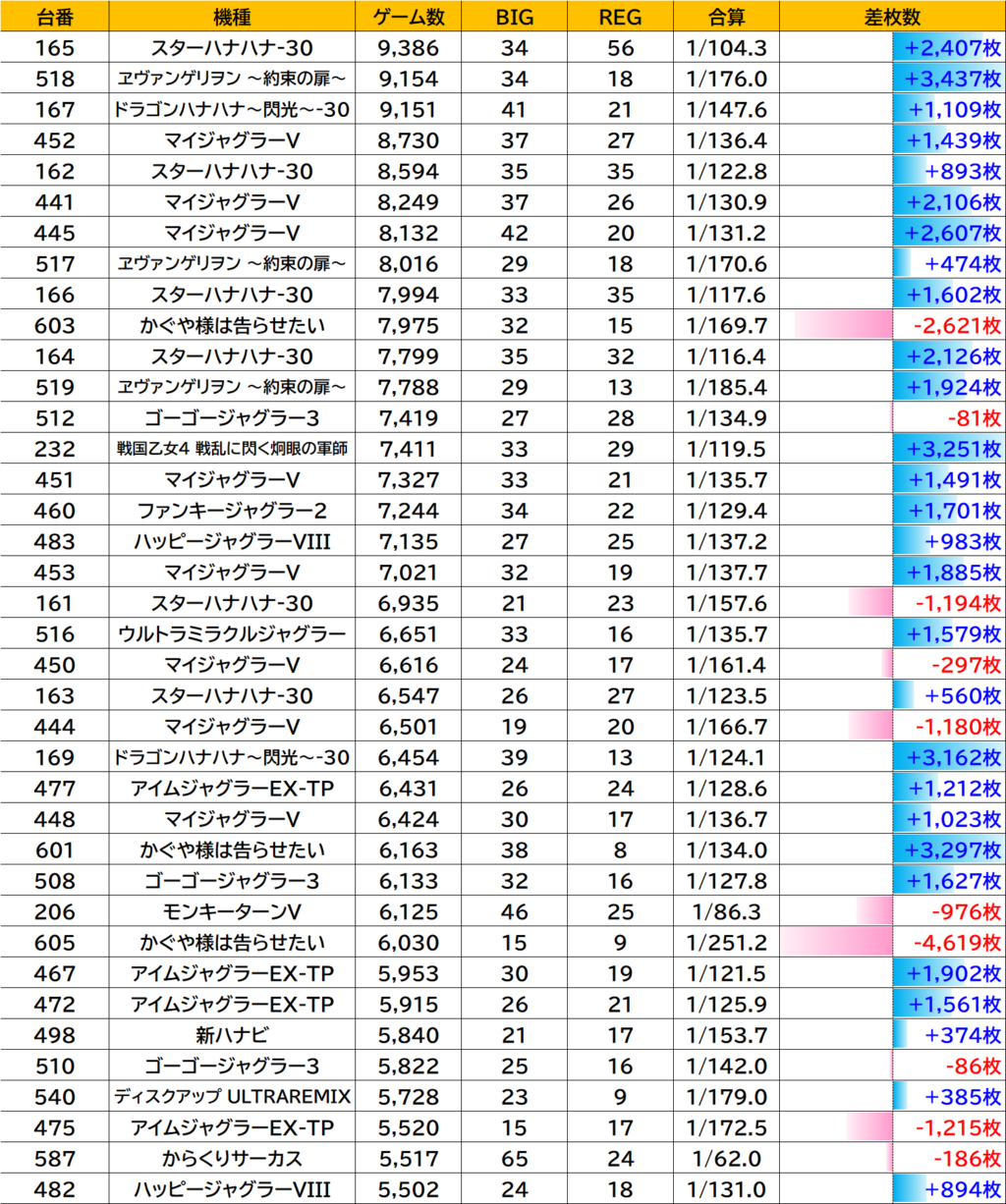This screenshot has height=1204, width=1006.
Task: Select combined rate 1/86.3 cell
Action: [727, 910]
